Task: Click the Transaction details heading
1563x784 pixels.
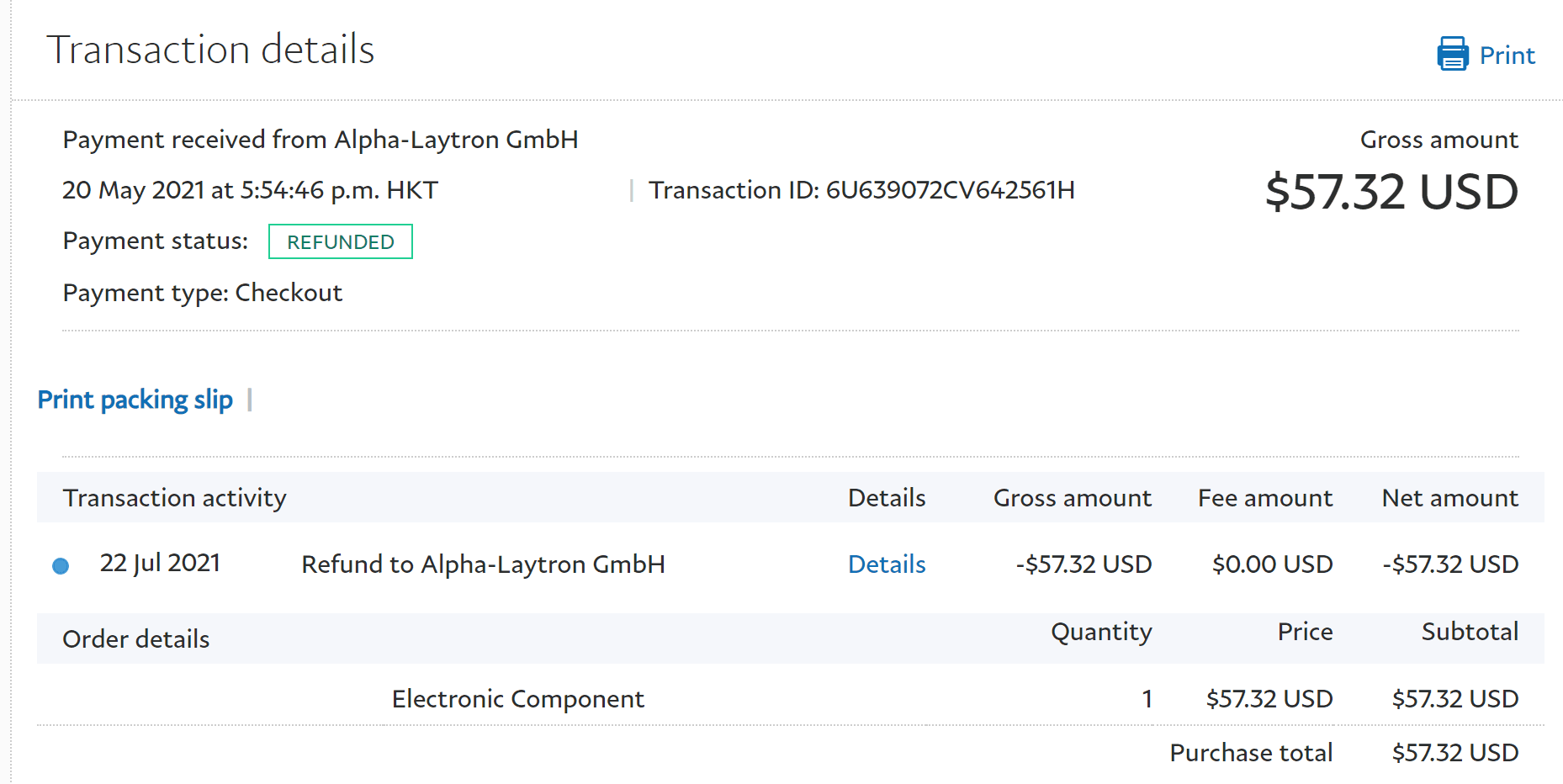Action: [x=210, y=50]
